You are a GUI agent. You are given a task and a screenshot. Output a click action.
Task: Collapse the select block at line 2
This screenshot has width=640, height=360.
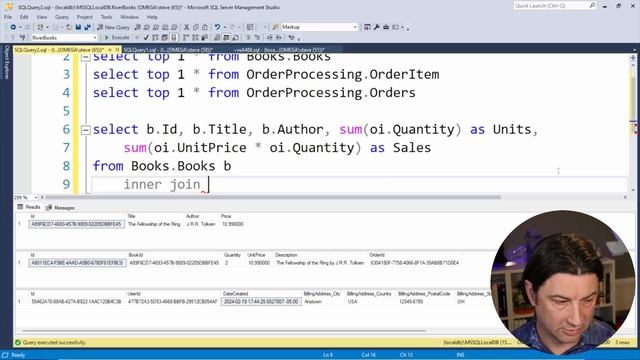point(85,57)
